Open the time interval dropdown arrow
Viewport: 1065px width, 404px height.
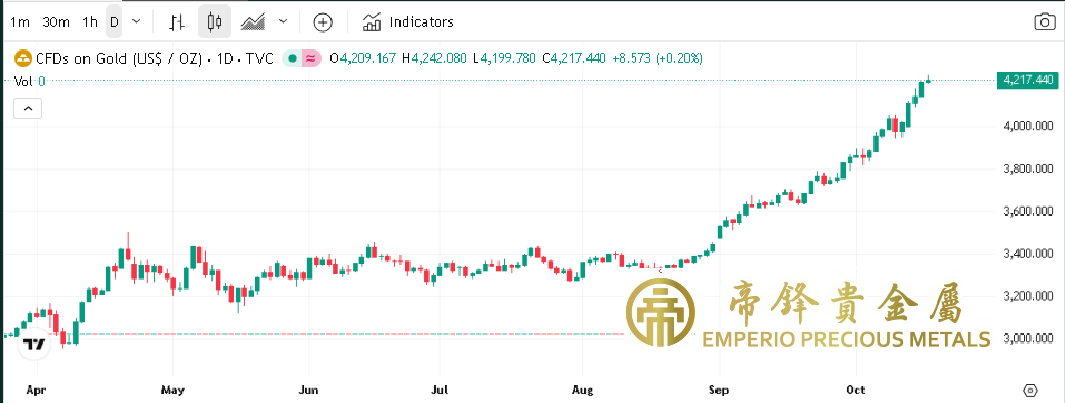click(136, 21)
